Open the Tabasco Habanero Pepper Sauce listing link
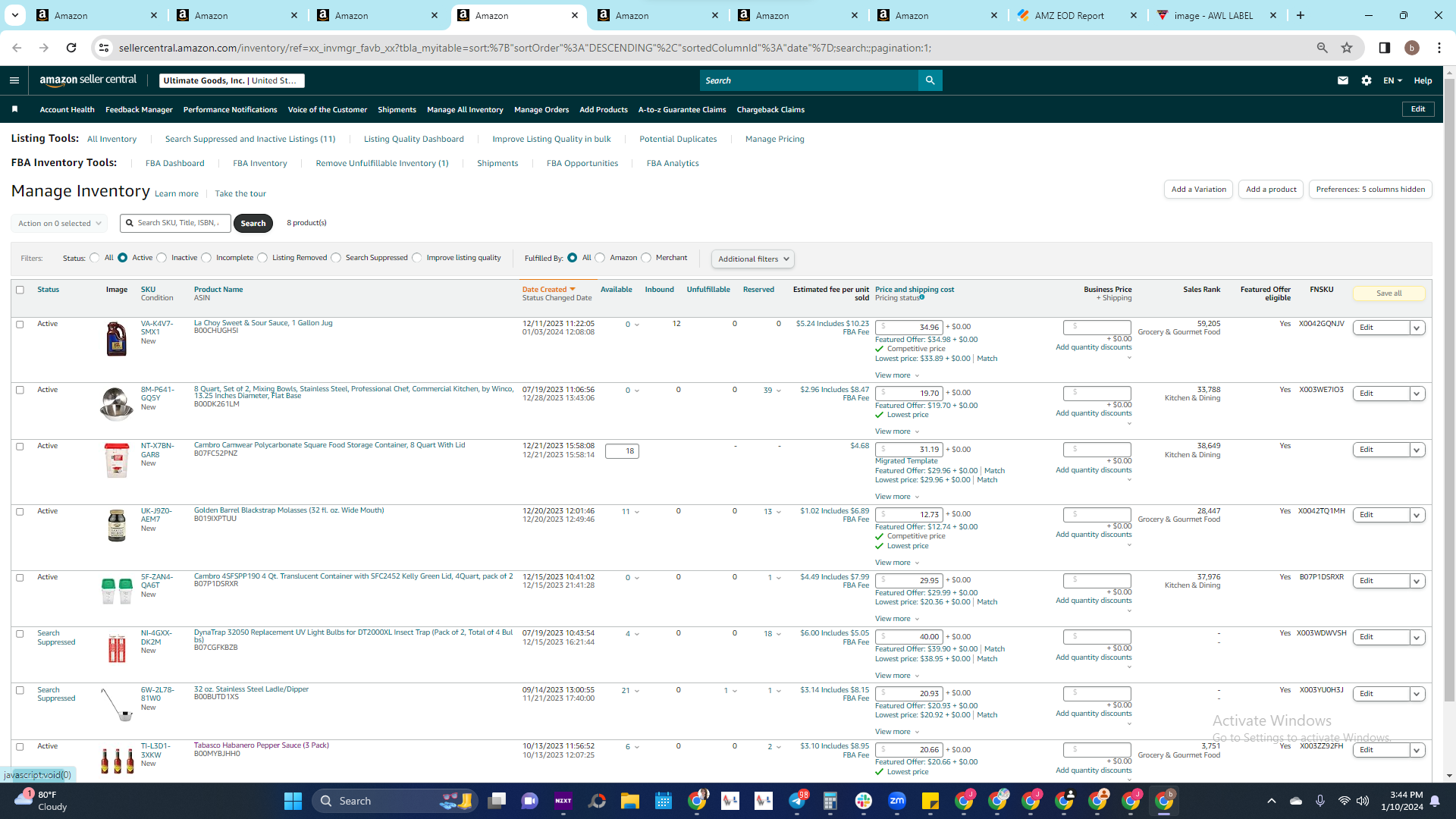Image resolution: width=1456 pixels, height=819 pixels. click(x=262, y=745)
